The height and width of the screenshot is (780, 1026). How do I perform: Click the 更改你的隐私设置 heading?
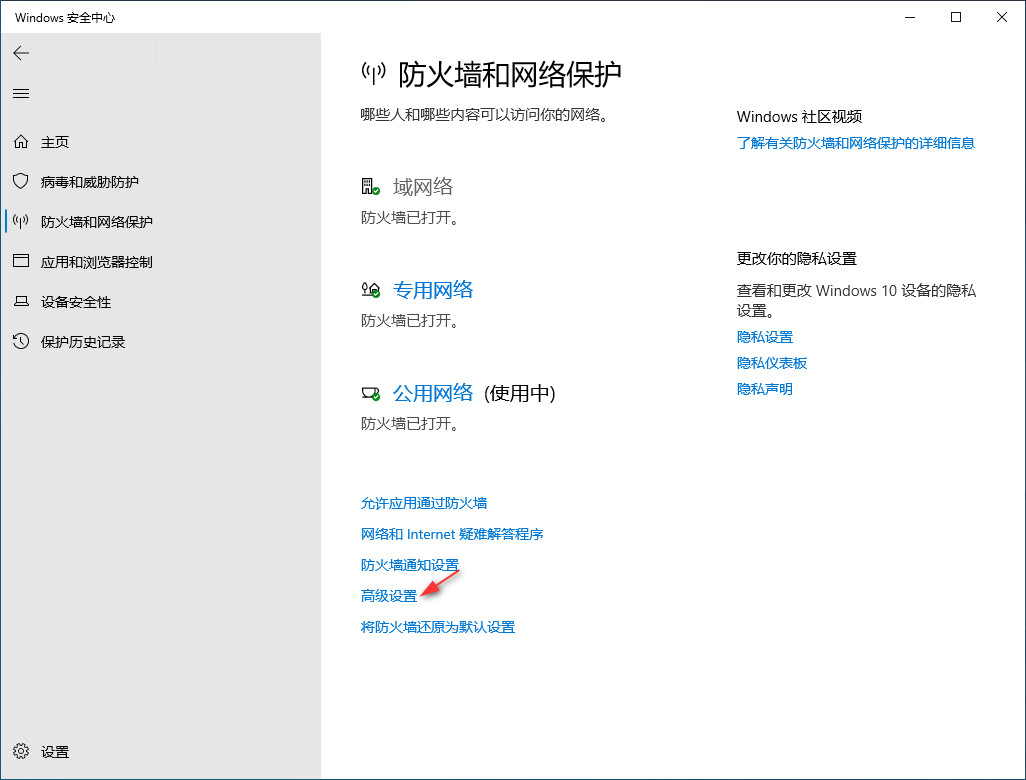pyautogui.click(x=797, y=258)
